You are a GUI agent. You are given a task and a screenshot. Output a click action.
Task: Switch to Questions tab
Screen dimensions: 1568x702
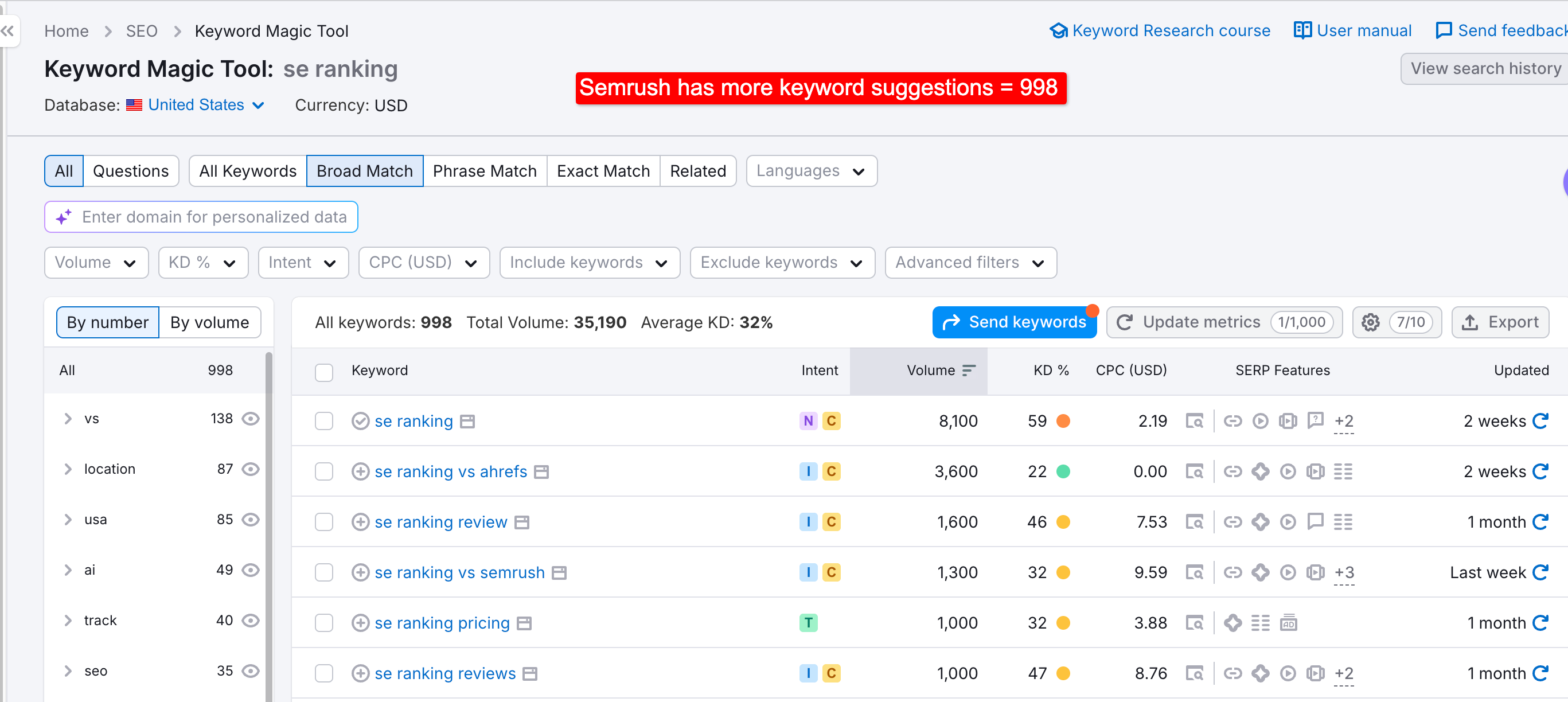[131, 171]
